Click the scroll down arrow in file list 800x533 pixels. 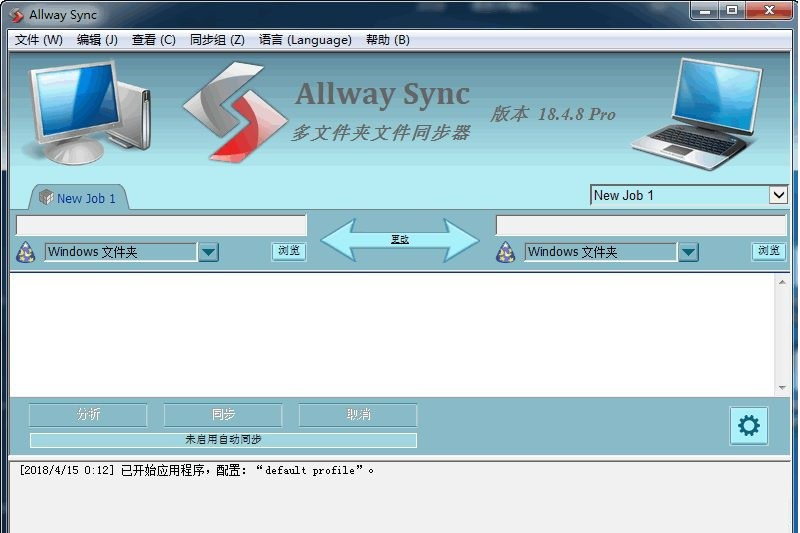(x=782, y=388)
